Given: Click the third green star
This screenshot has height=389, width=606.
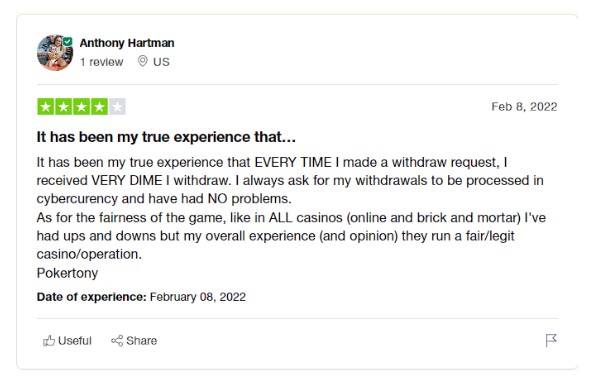Looking at the screenshot, I should click(x=81, y=107).
